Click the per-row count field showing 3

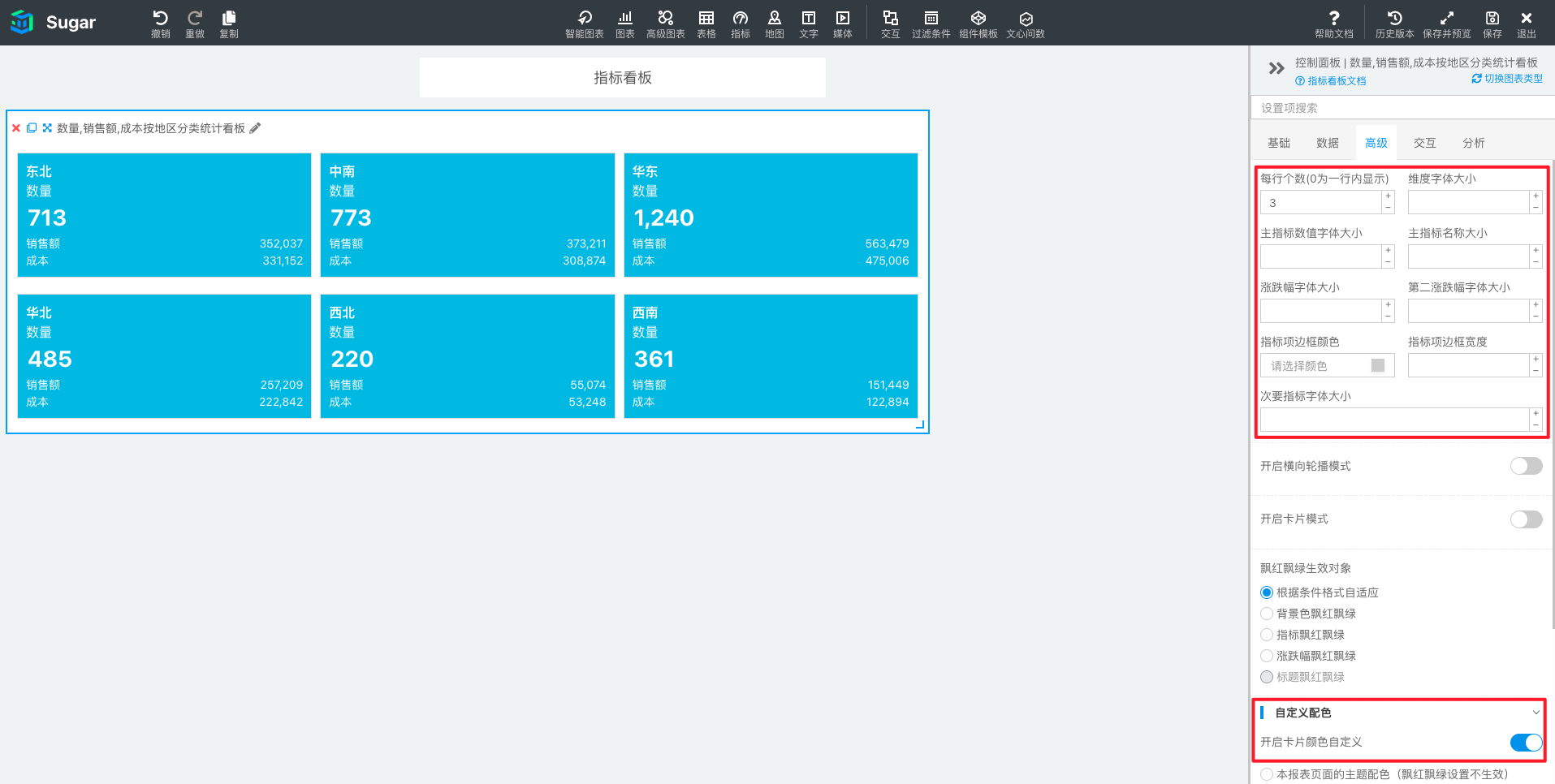1320,203
